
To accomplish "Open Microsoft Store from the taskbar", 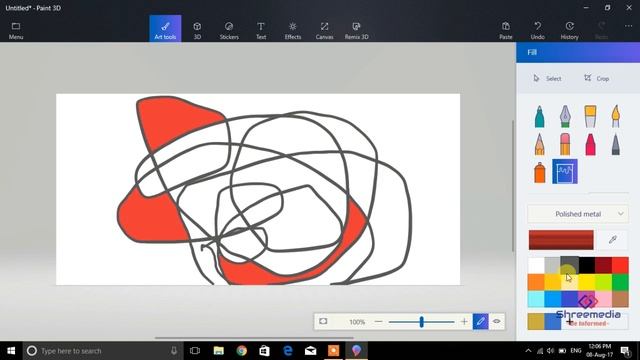I will point(264,351).
